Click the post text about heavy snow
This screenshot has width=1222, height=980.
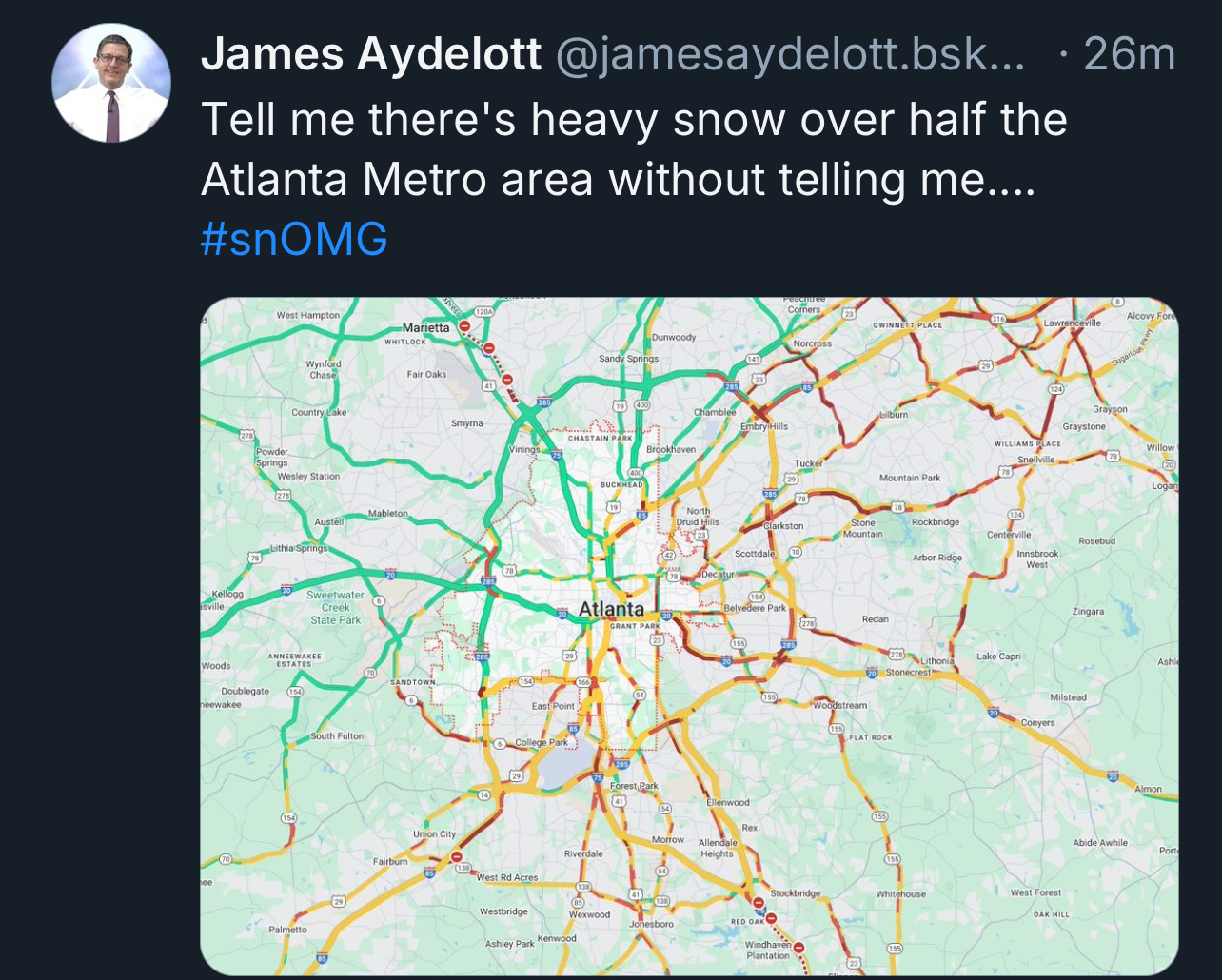(634, 149)
